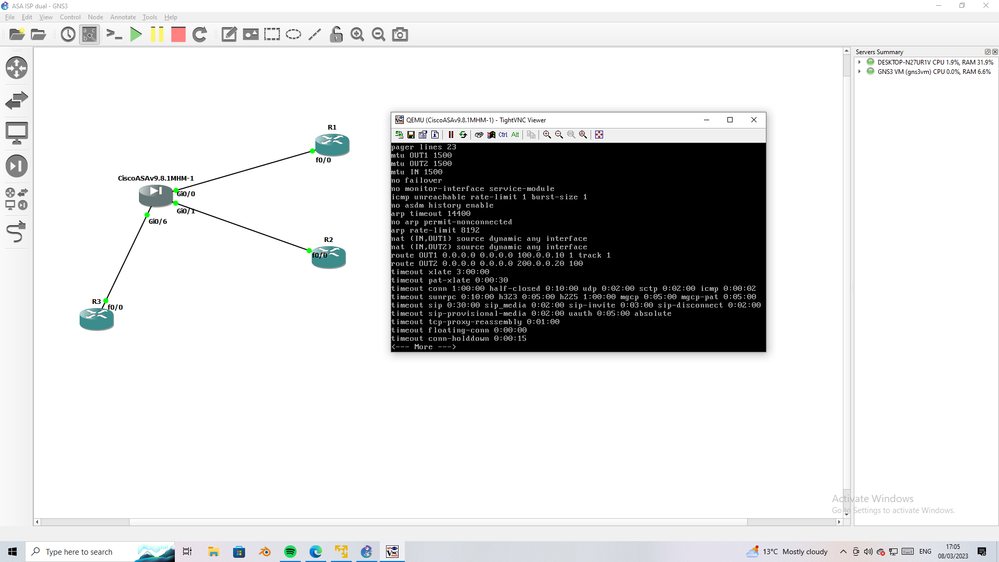The height and width of the screenshot is (562, 999).
Task: Click the Windows Start button
Action: point(12,552)
